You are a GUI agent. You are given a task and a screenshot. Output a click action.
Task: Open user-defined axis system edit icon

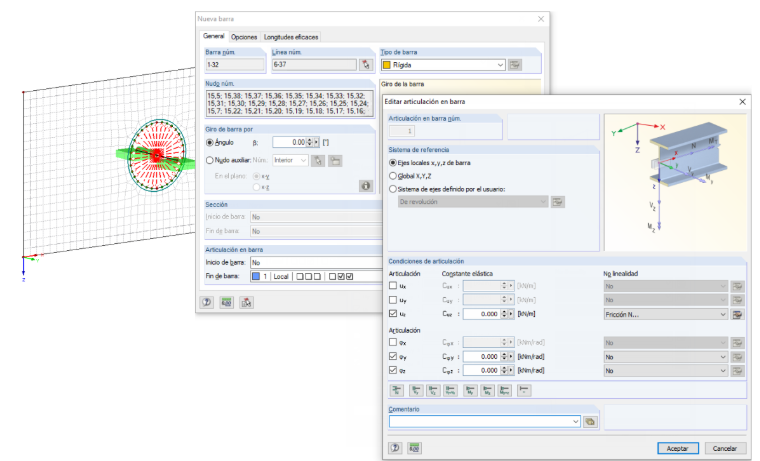click(557, 202)
